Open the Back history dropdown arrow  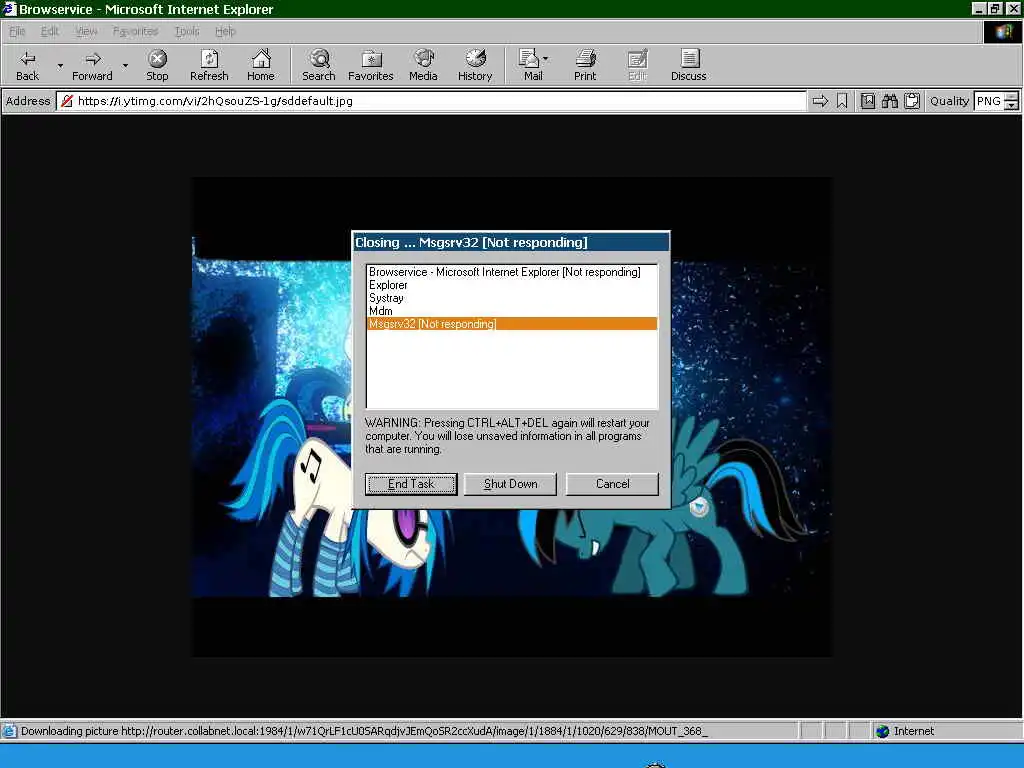click(x=60, y=65)
